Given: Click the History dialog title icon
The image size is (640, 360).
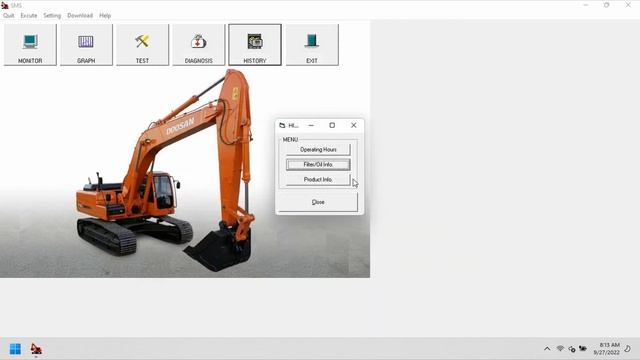Looking at the screenshot, I should pyautogui.click(x=282, y=125).
